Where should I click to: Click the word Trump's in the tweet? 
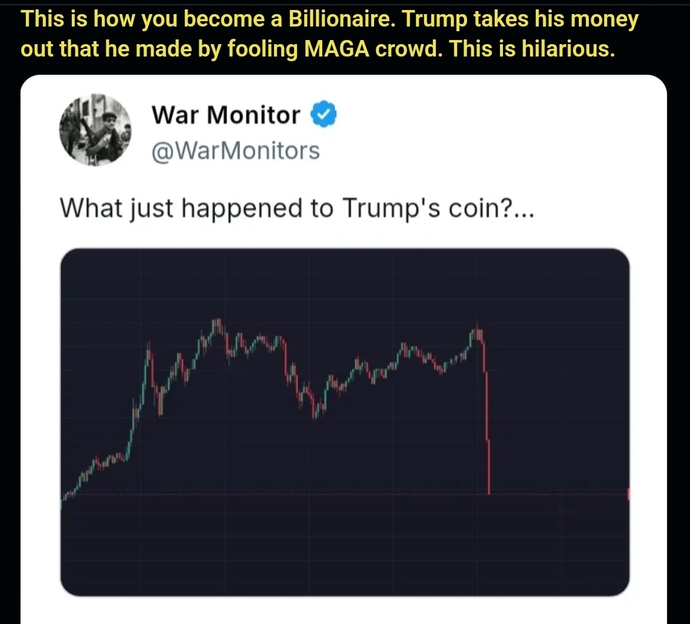(x=391, y=208)
